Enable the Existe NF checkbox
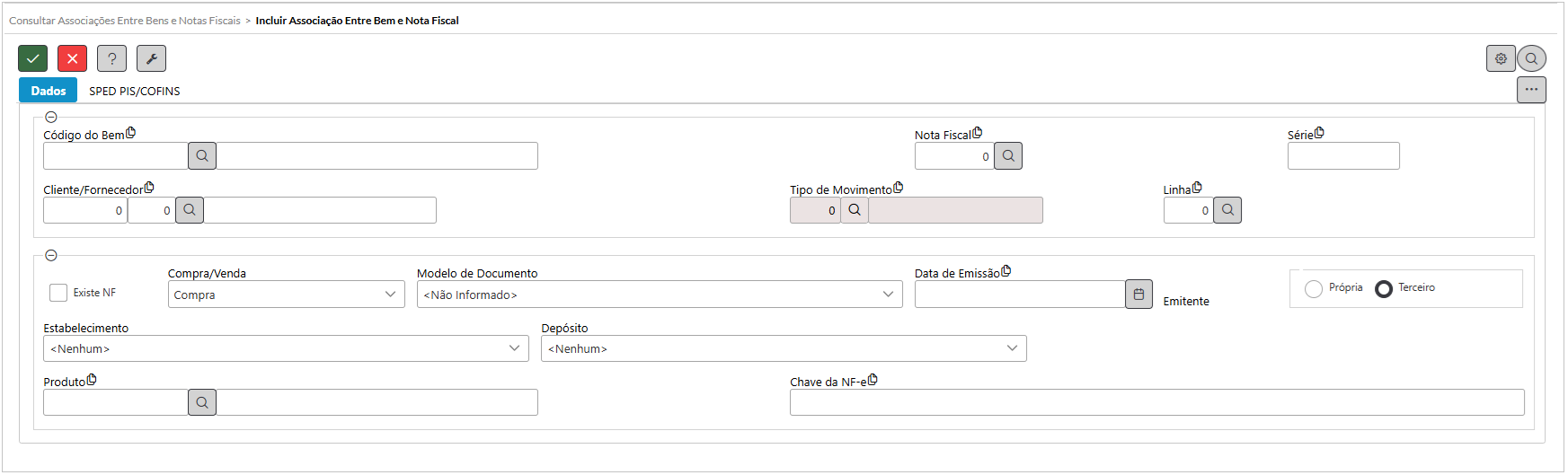Image resolution: width=1568 pixels, height=475 pixels. pos(58,293)
